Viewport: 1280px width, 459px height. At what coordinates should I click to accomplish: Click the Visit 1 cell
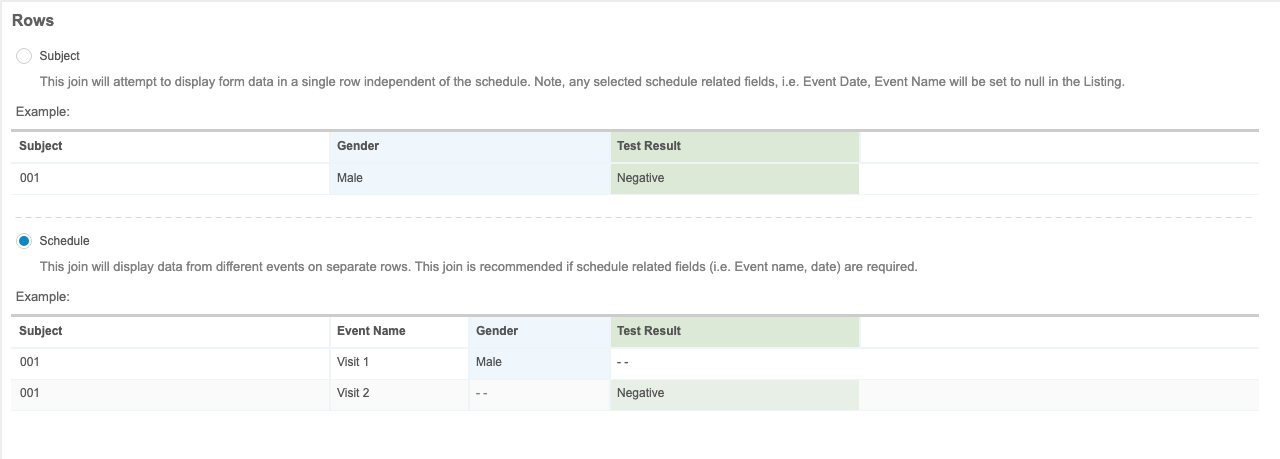(x=353, y=362)
